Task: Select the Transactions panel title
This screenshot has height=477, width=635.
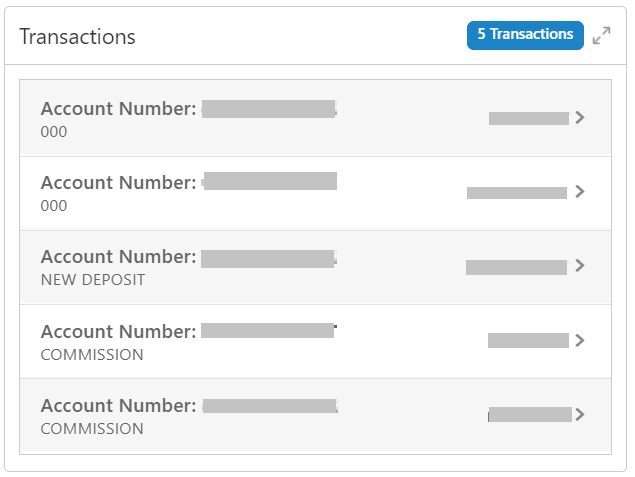Action: coord(77,37)
